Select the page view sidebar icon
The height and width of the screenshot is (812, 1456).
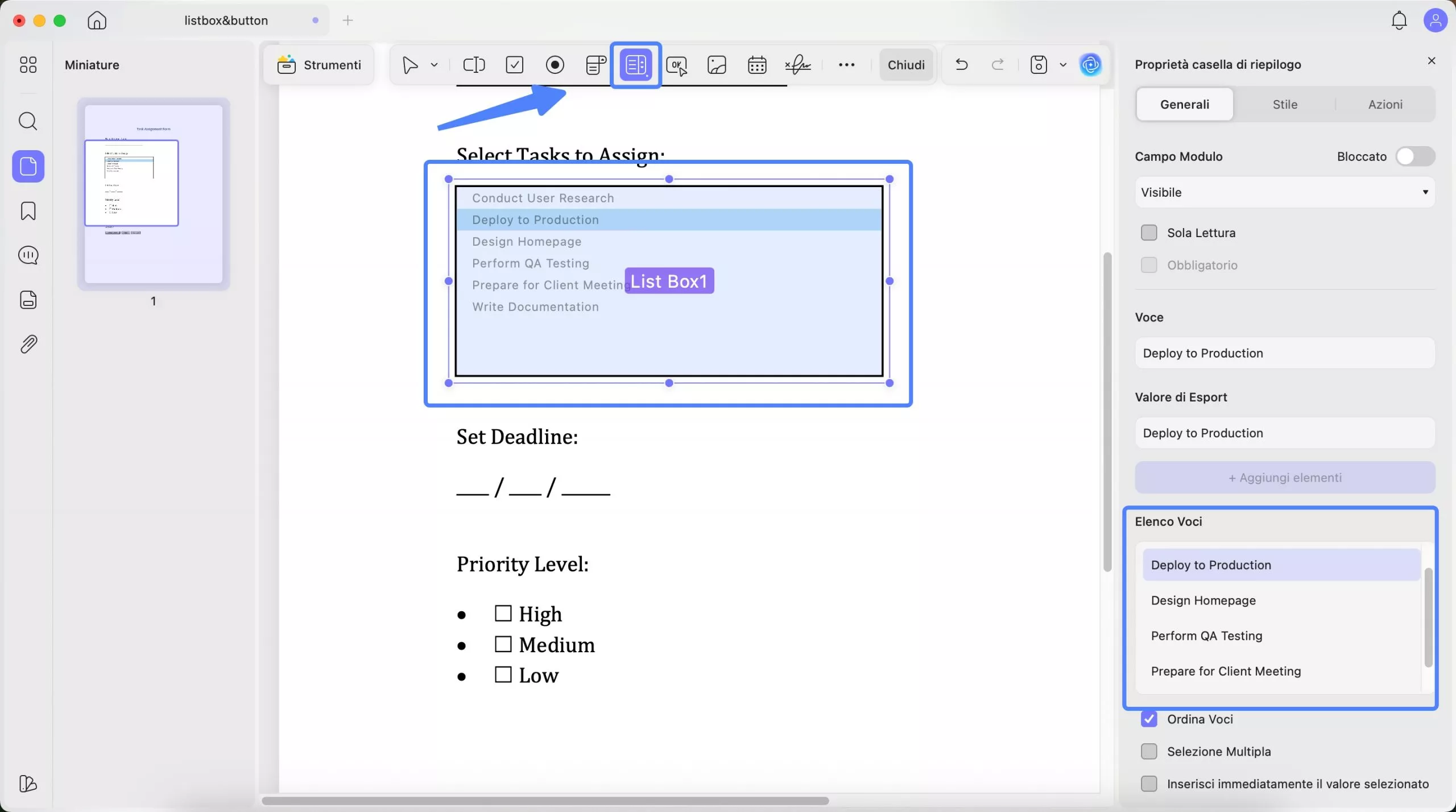pos(28,167)
